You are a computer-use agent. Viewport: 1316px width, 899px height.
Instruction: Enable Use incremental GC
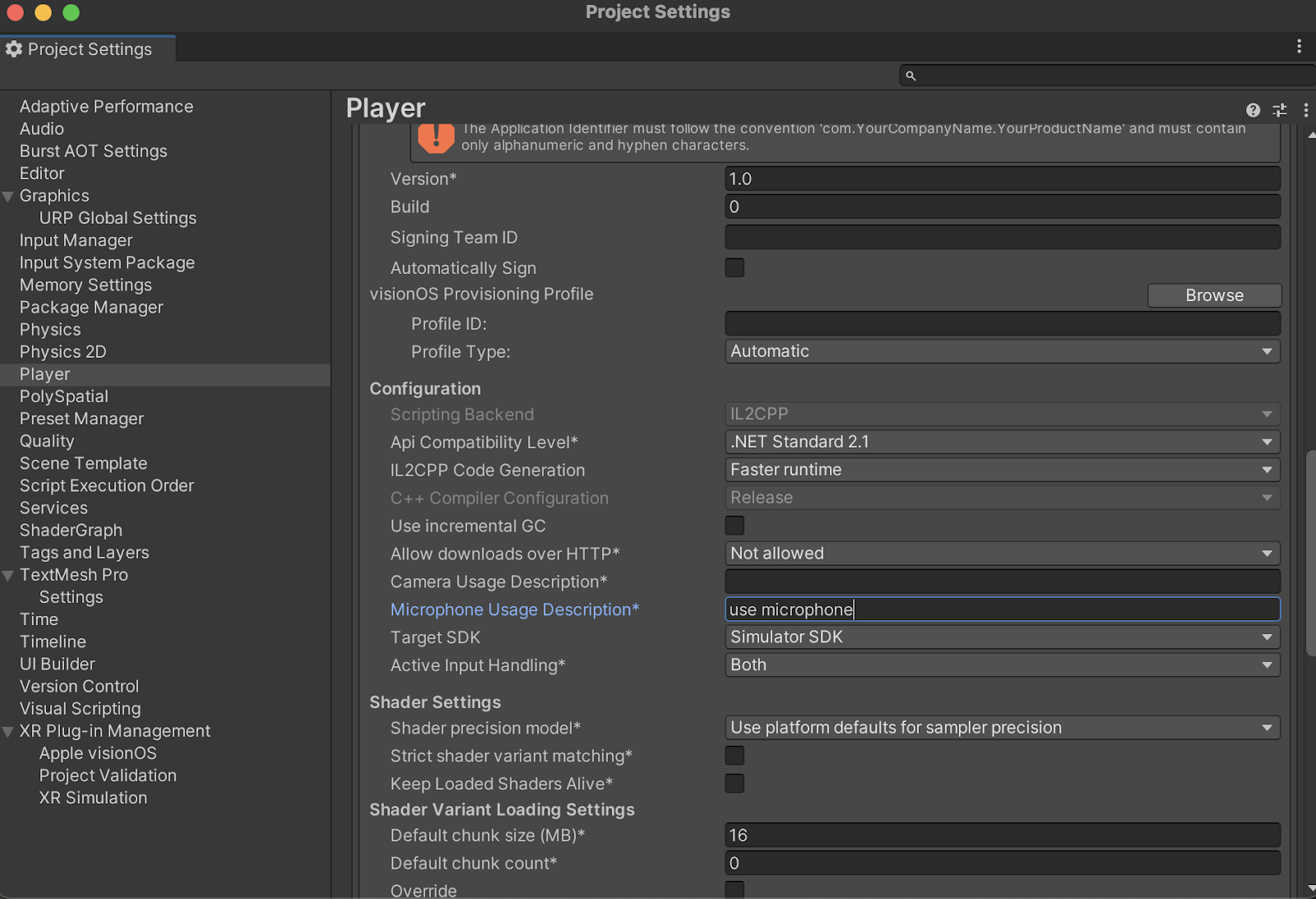click(x=734, y=525)
